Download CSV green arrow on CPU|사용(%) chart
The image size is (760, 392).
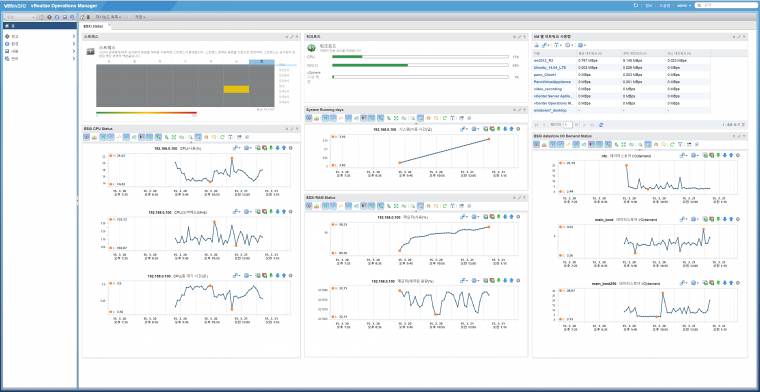(x=271, y=147)
